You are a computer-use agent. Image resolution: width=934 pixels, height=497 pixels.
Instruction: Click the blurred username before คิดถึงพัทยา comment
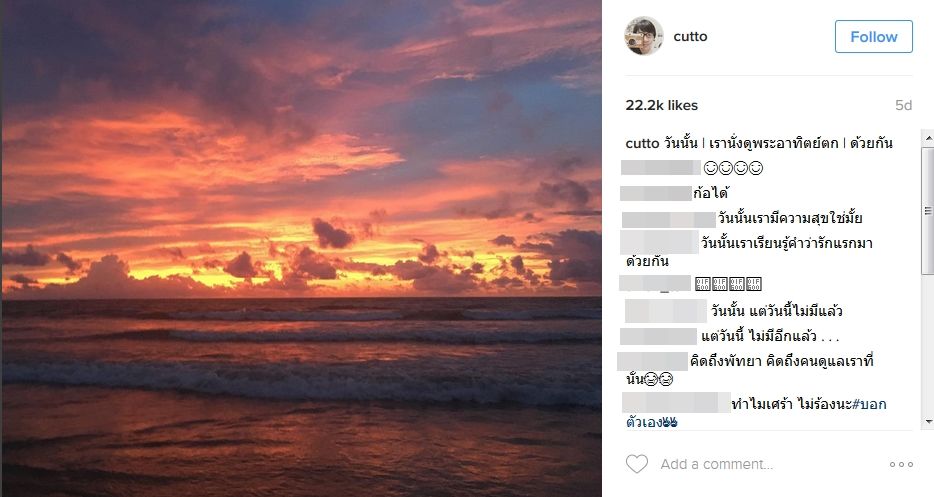(x=653, y=361)
